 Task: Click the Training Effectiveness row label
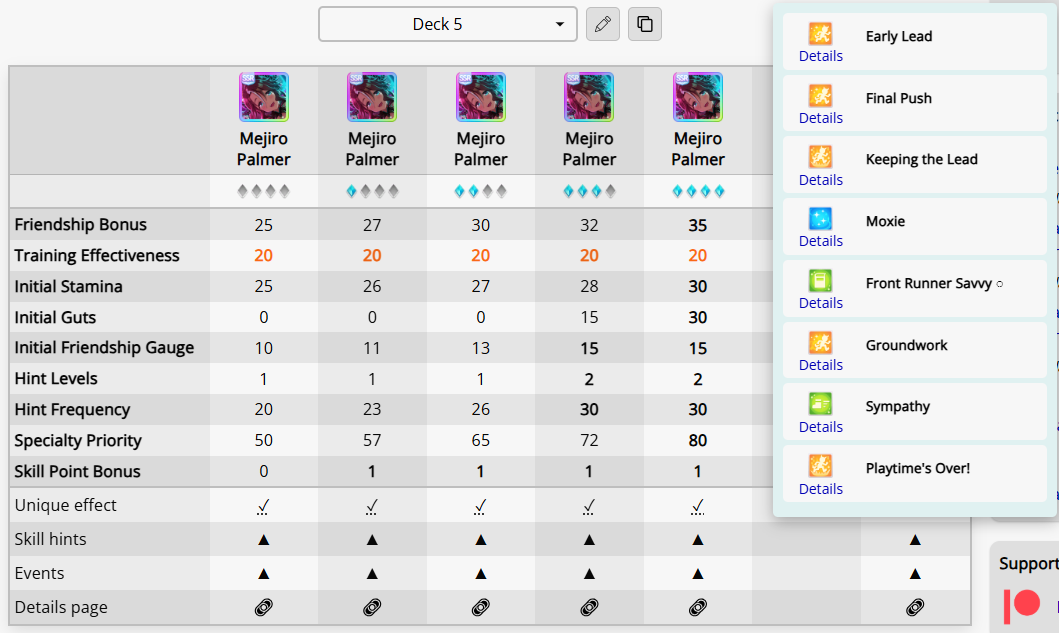point(97,255)
